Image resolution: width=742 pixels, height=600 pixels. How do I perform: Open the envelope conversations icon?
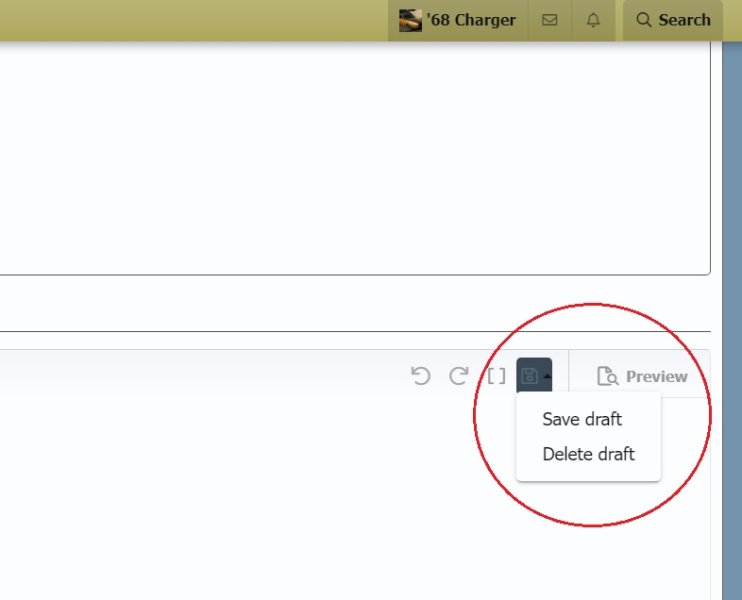coord(550,20)
